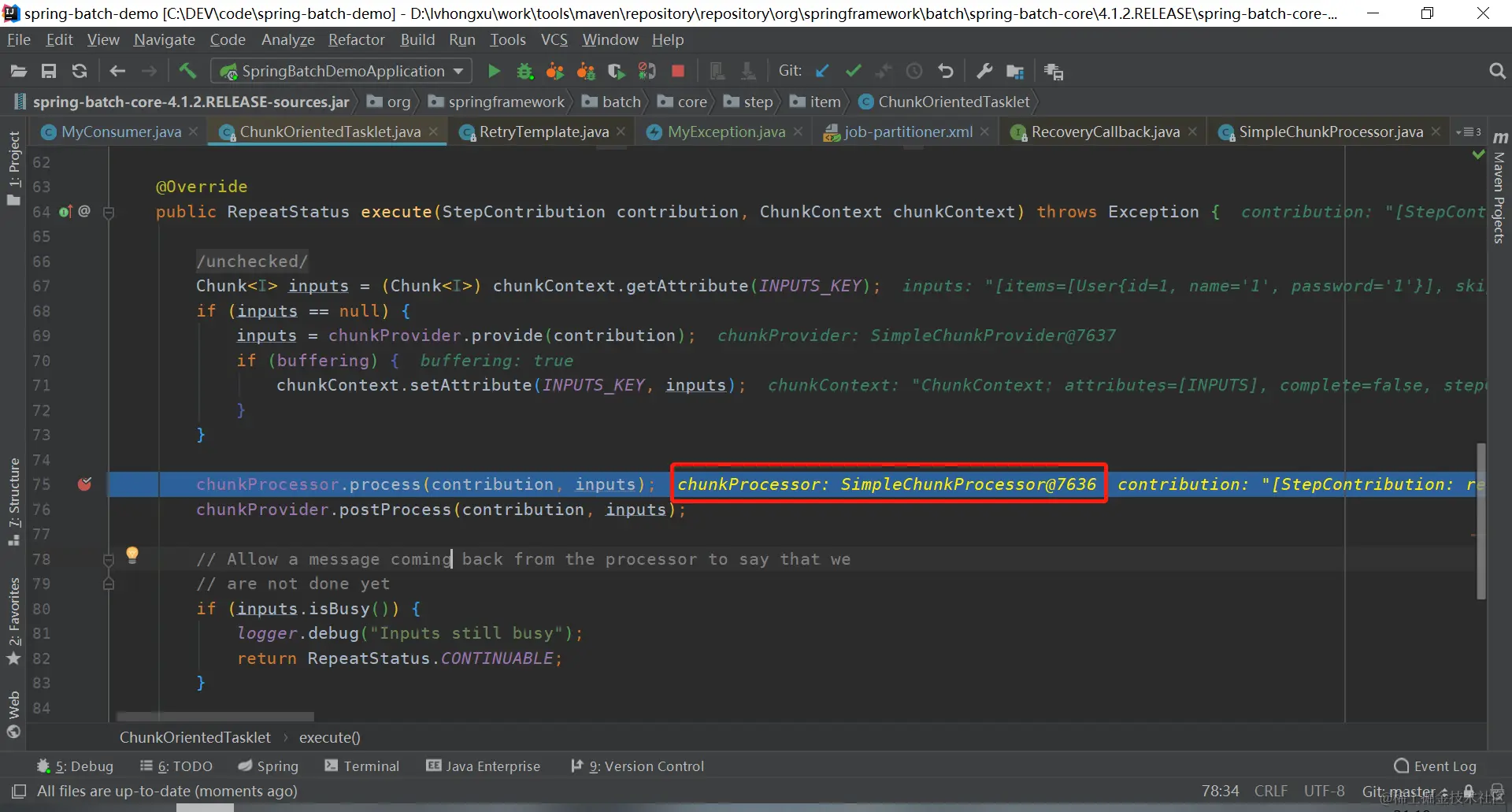Build the project with the hammer icon

point(187,72)
